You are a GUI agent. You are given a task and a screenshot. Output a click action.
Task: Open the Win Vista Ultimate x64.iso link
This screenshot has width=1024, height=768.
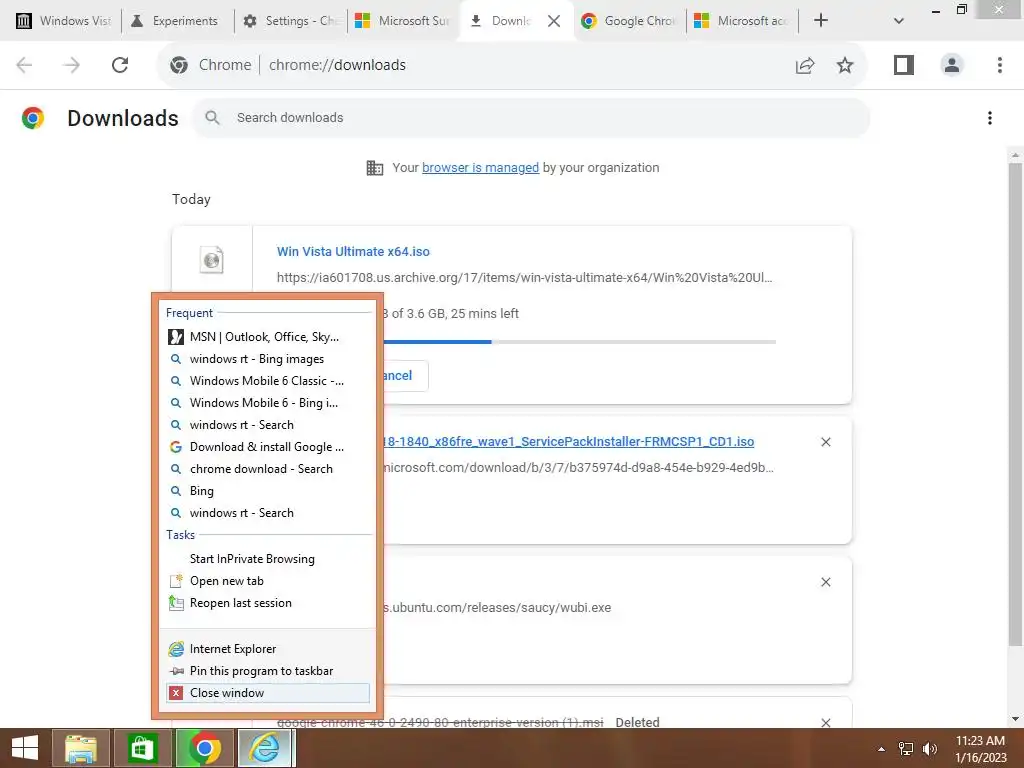click(x=353, y=251)
